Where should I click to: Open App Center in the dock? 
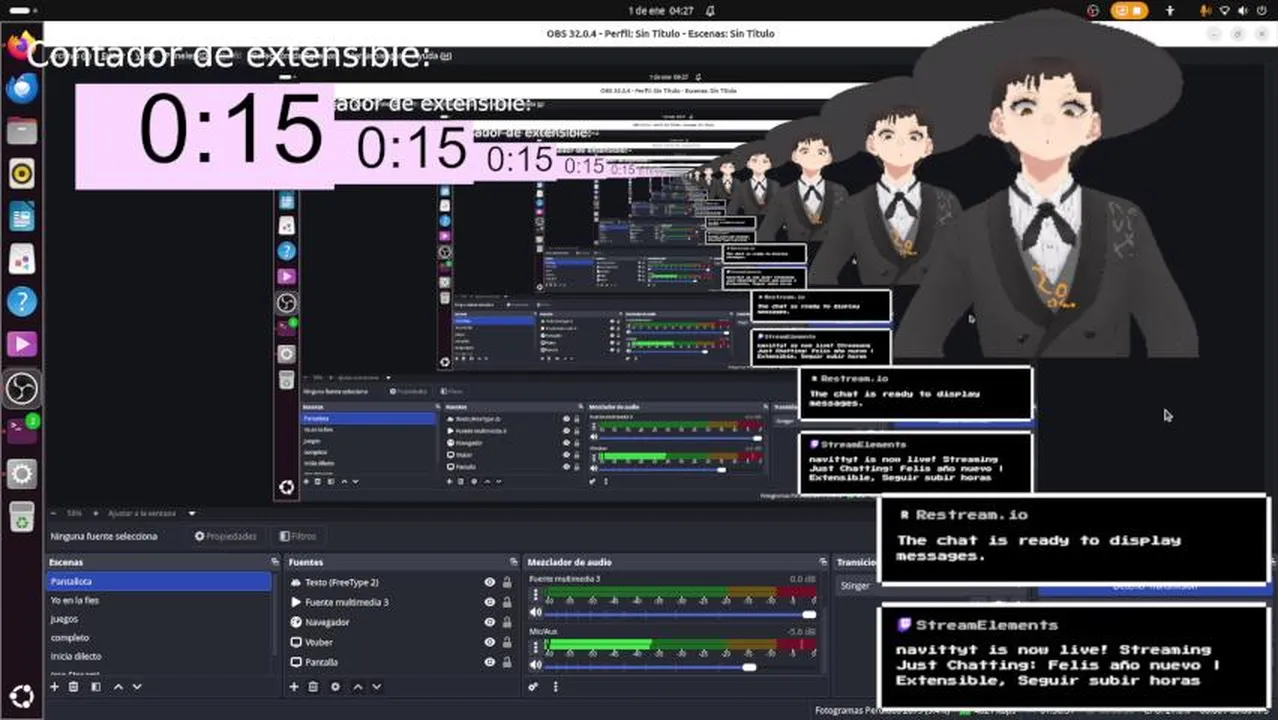22,259
